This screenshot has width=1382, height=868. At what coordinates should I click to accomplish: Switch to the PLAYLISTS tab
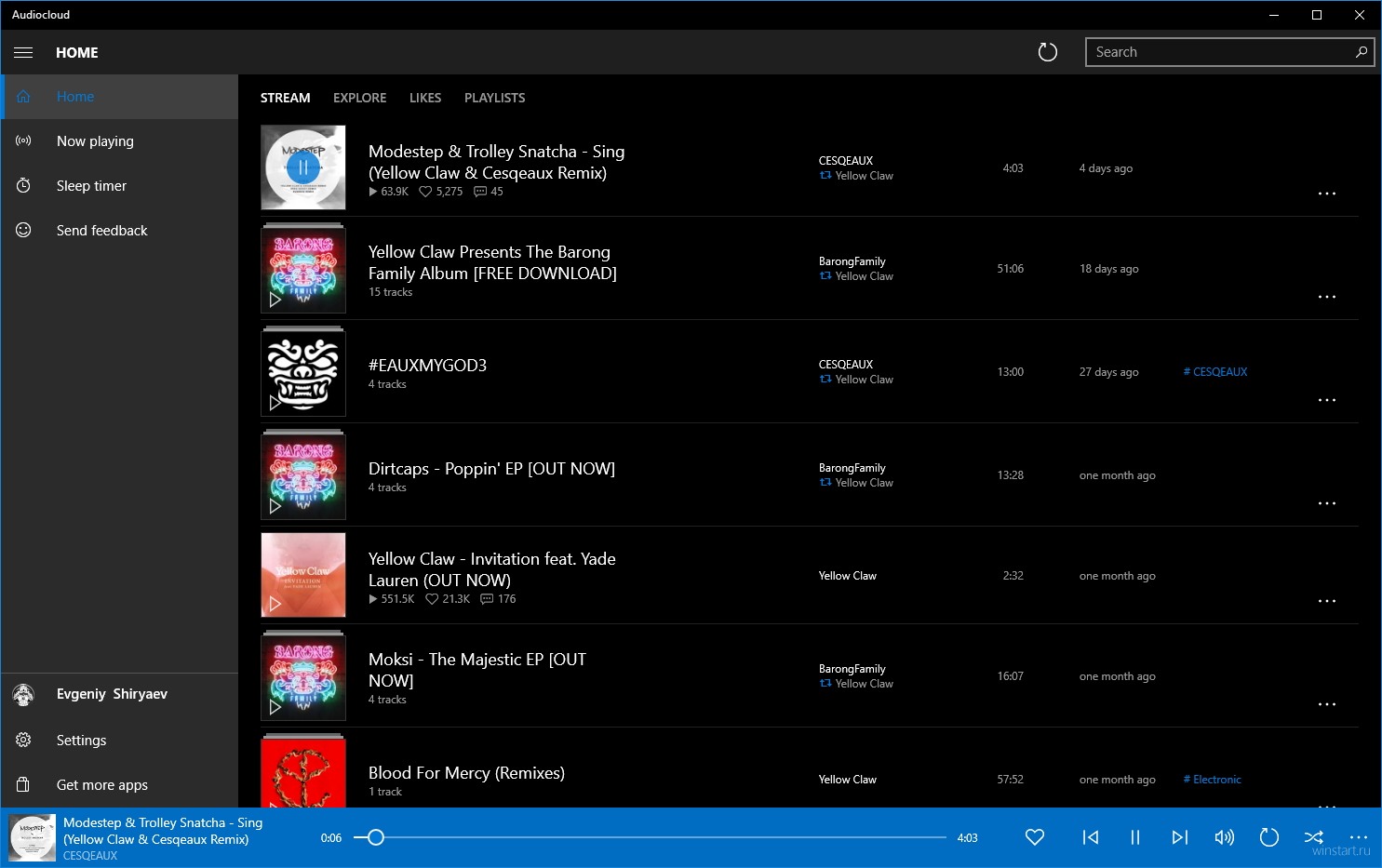coord(495,98)
